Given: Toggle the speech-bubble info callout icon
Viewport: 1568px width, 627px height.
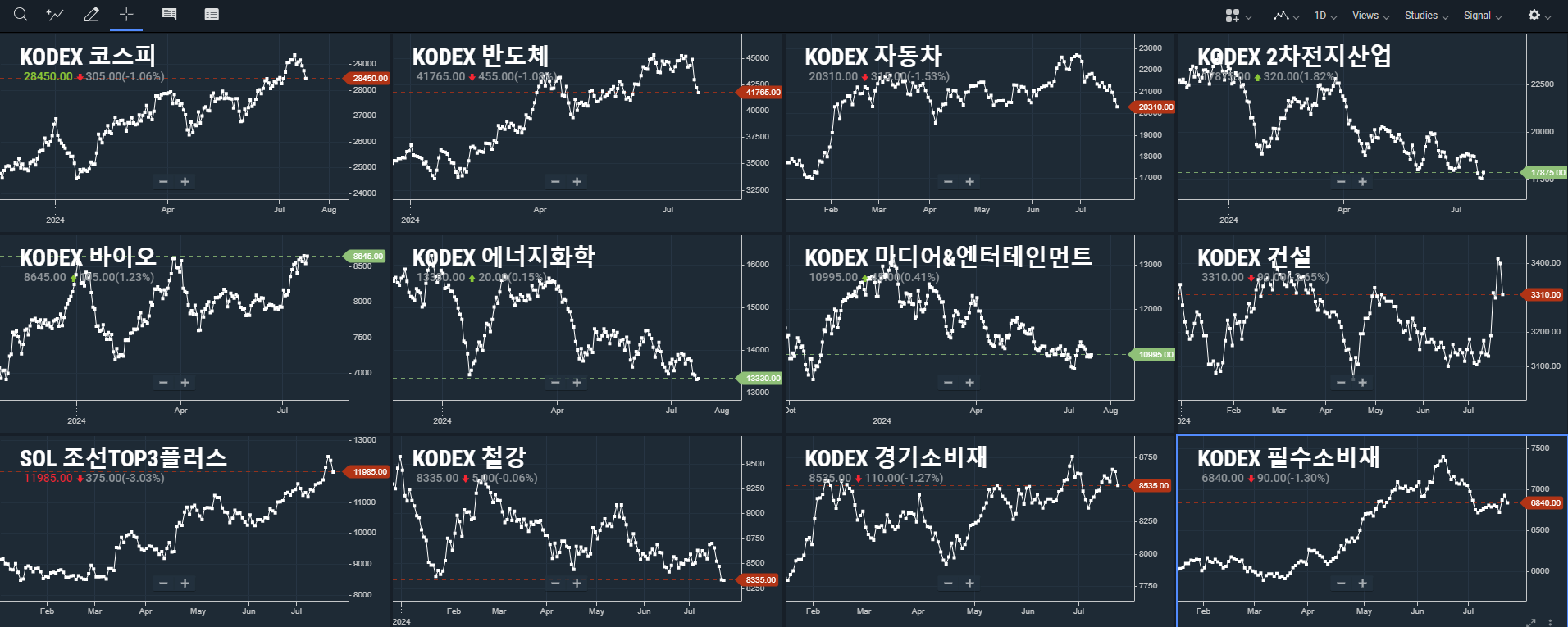Looking at the screenshot, I should (170, 14).
